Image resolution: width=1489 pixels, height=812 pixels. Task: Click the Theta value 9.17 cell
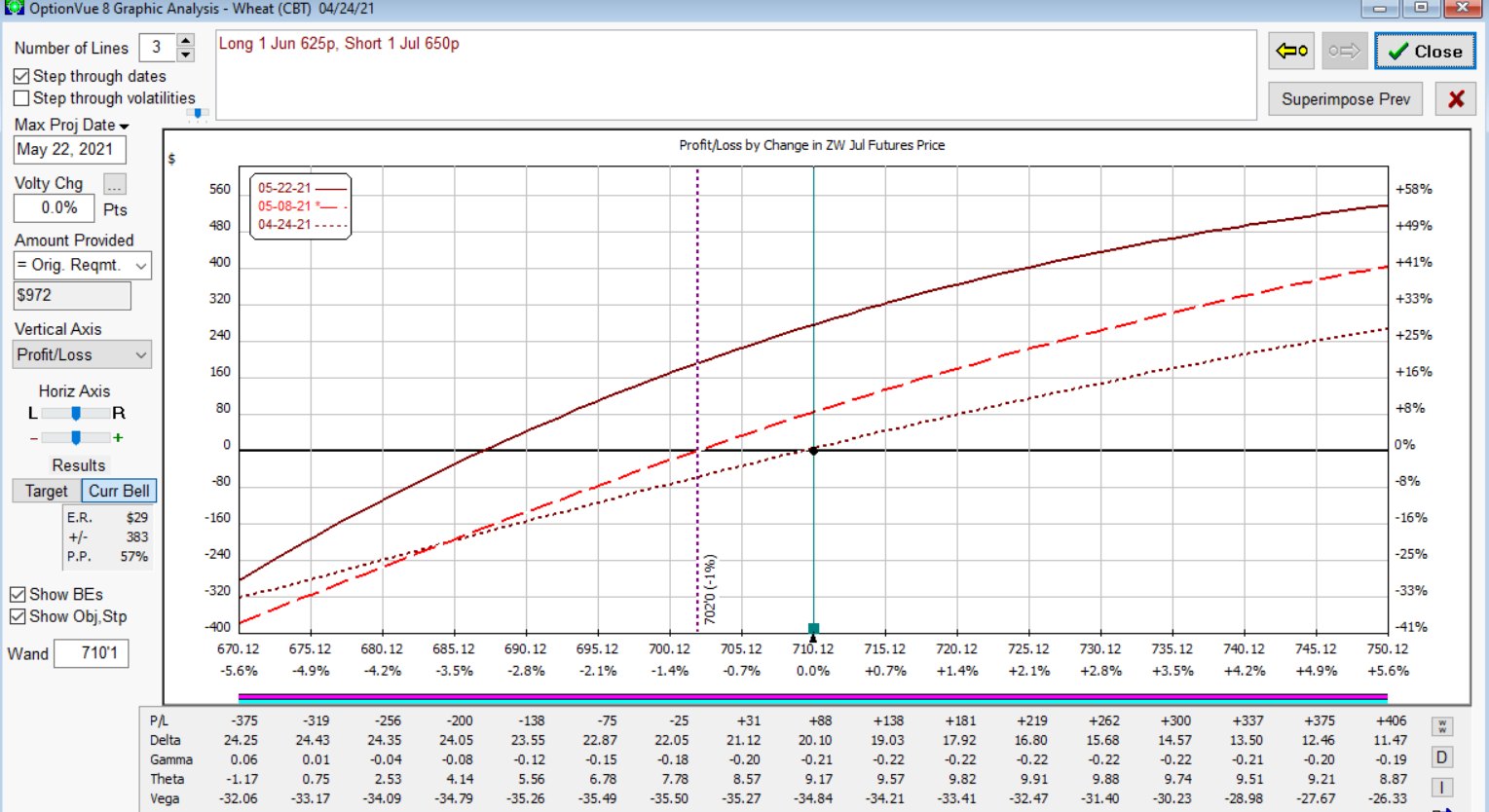coord(819,779)
